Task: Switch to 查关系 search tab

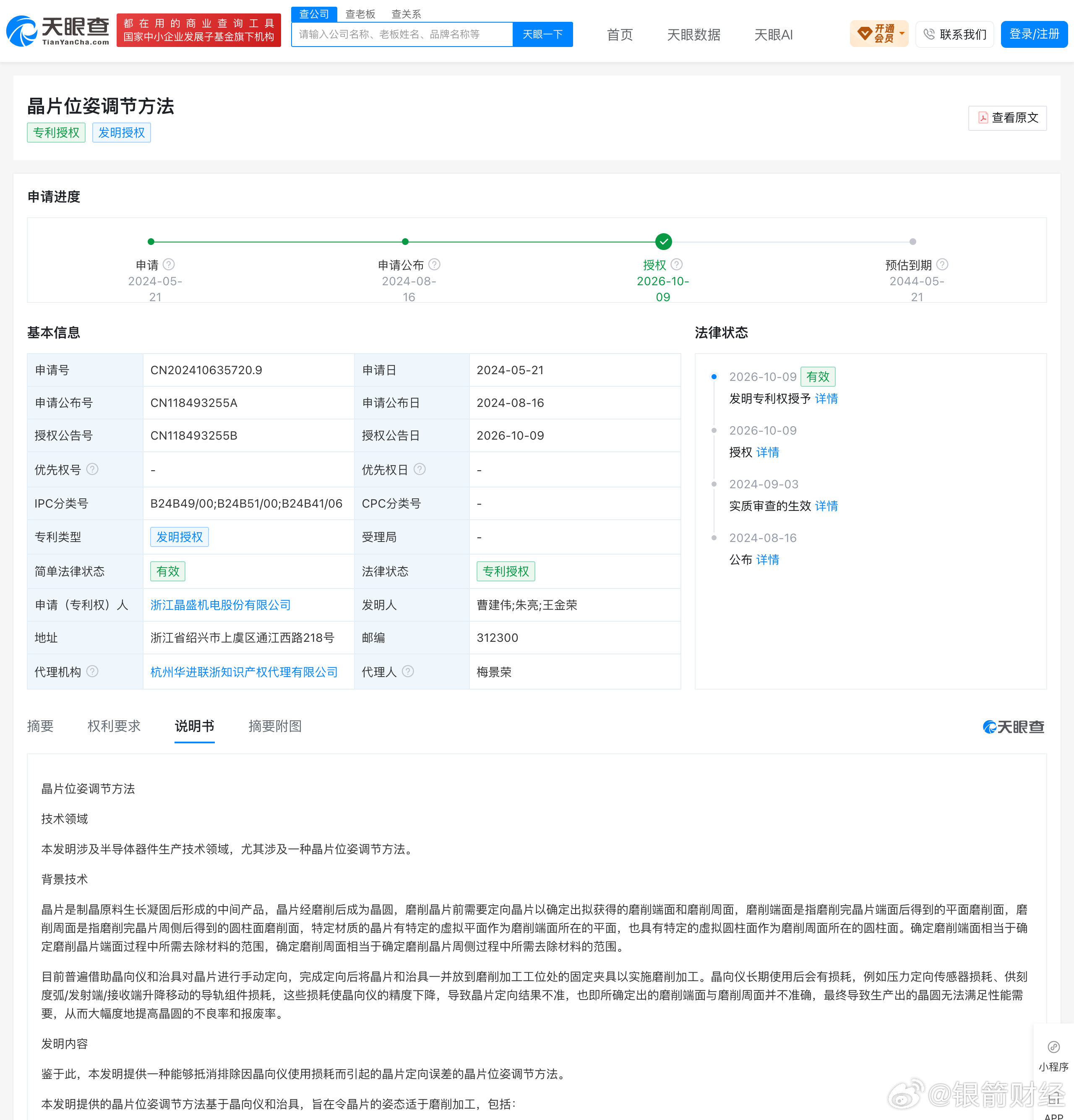Action: tap(407, 14)
